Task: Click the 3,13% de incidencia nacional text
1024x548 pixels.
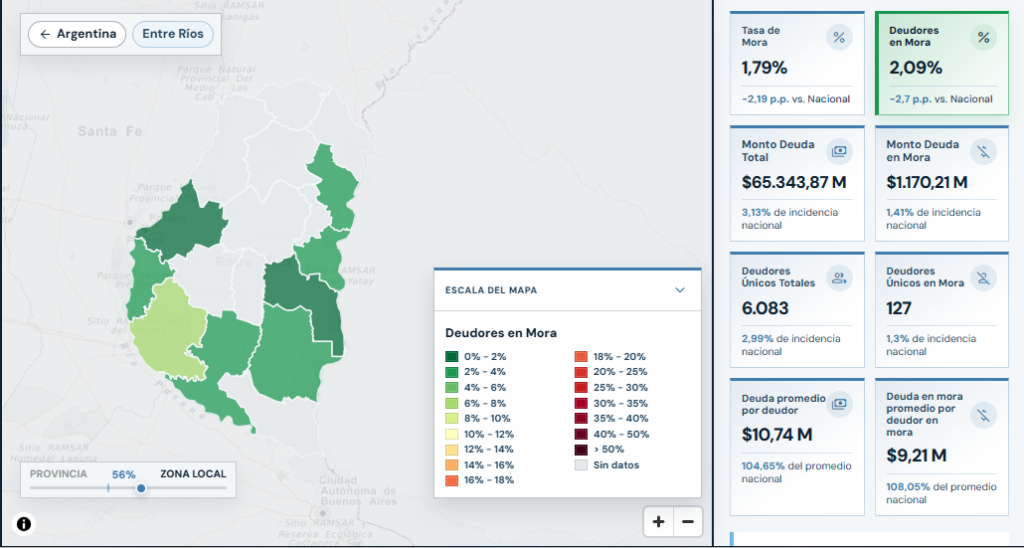Action: [x=790, y=219]
